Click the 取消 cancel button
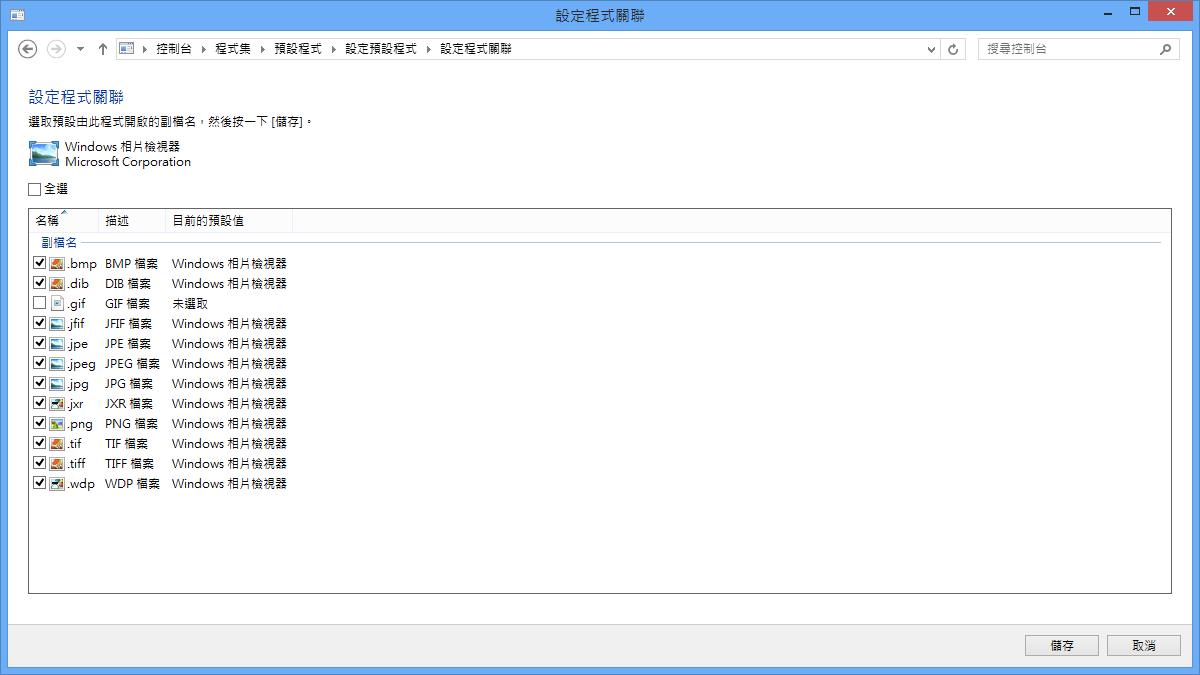Viewport: 1200px width, 675px height. (1144, 646)
